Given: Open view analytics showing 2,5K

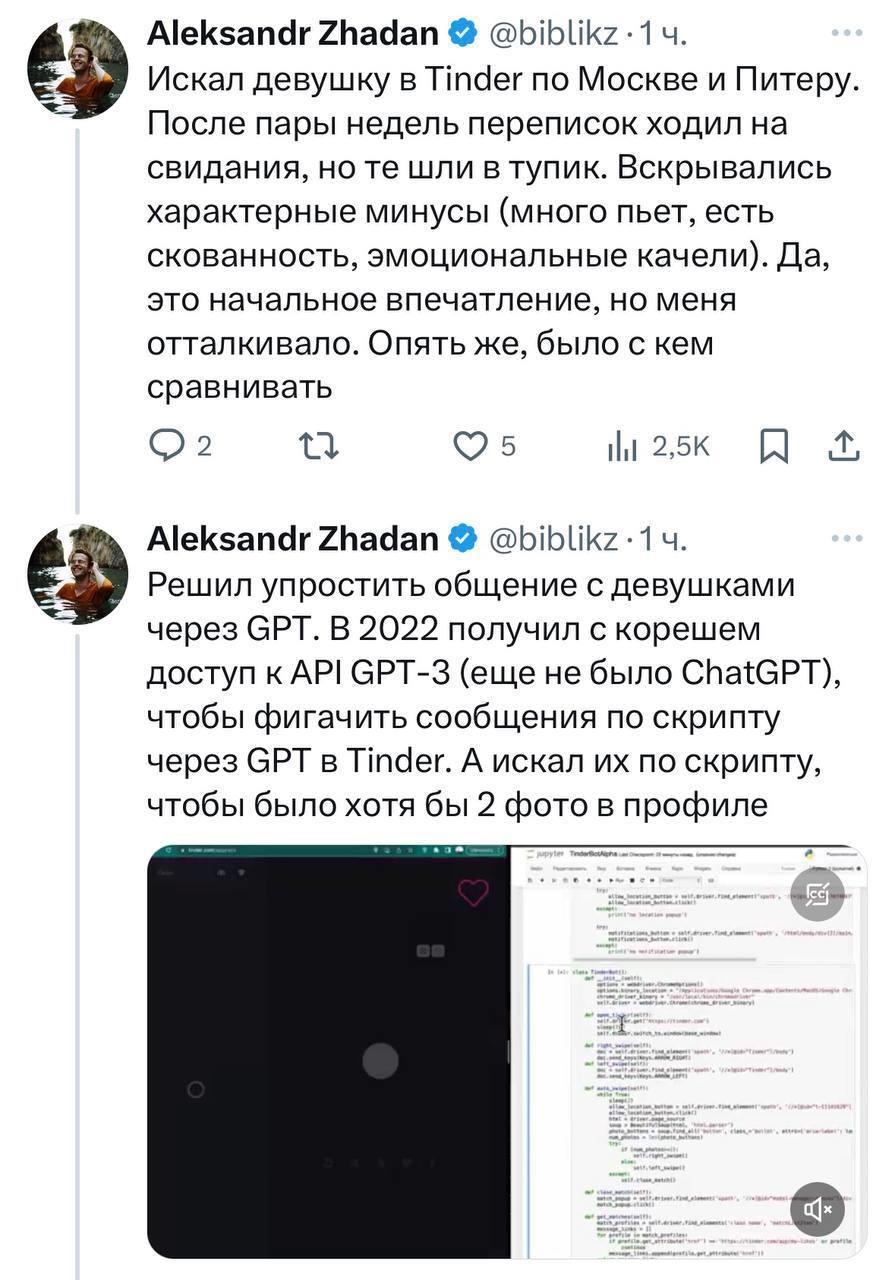Looking at the screenshot, I should point(622,447).
